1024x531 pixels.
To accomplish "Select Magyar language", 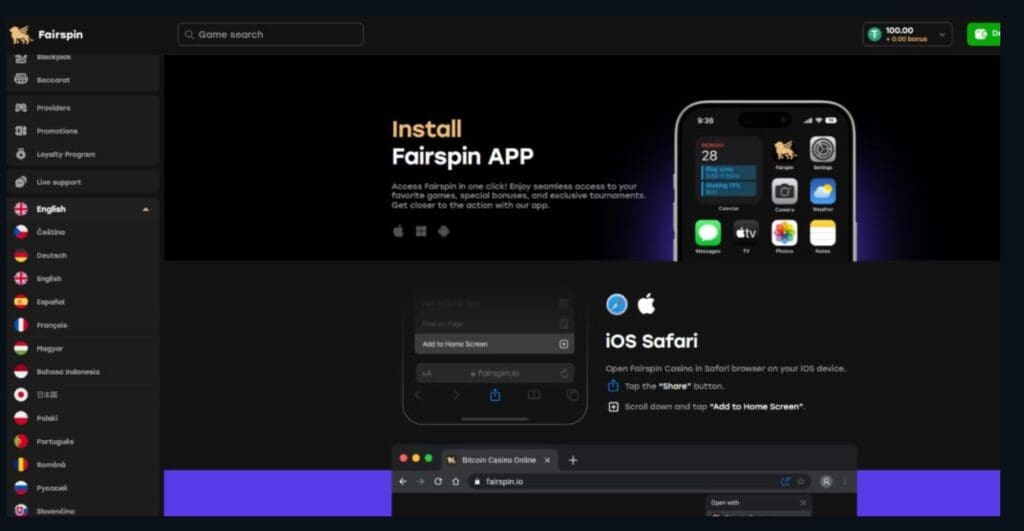I will point(84,349).
